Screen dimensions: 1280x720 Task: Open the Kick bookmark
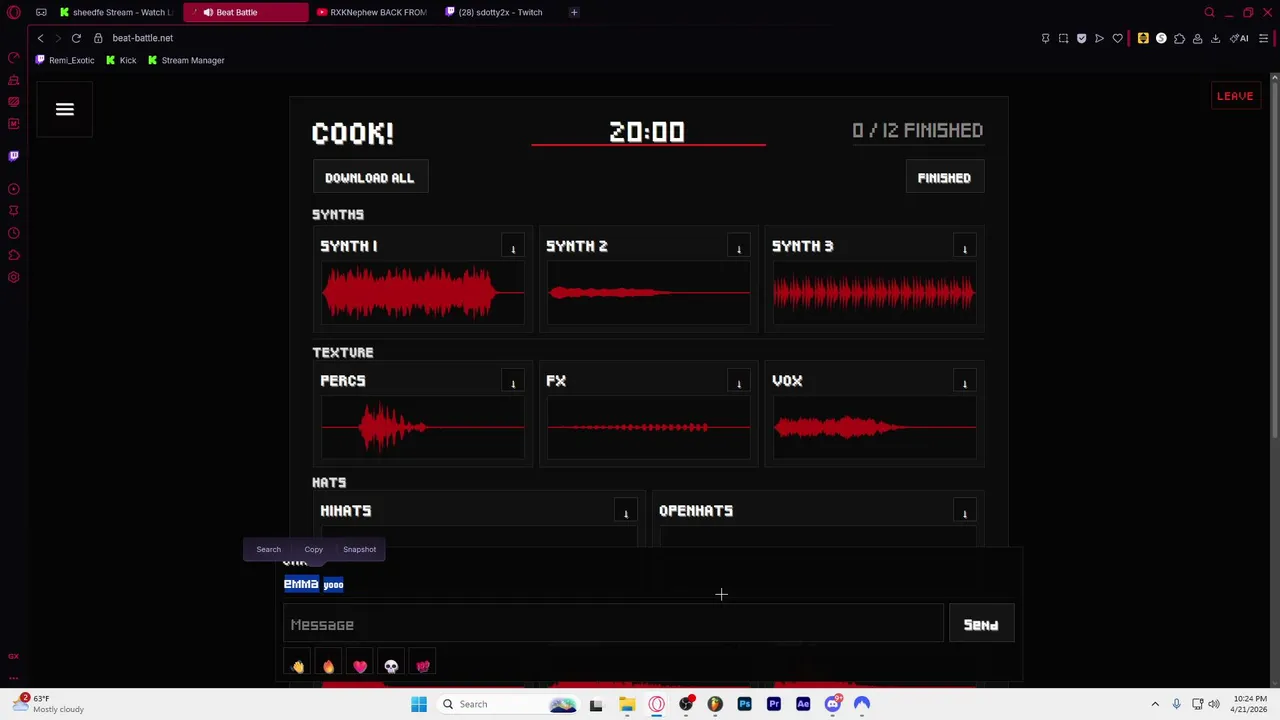[x=121, y=60]
